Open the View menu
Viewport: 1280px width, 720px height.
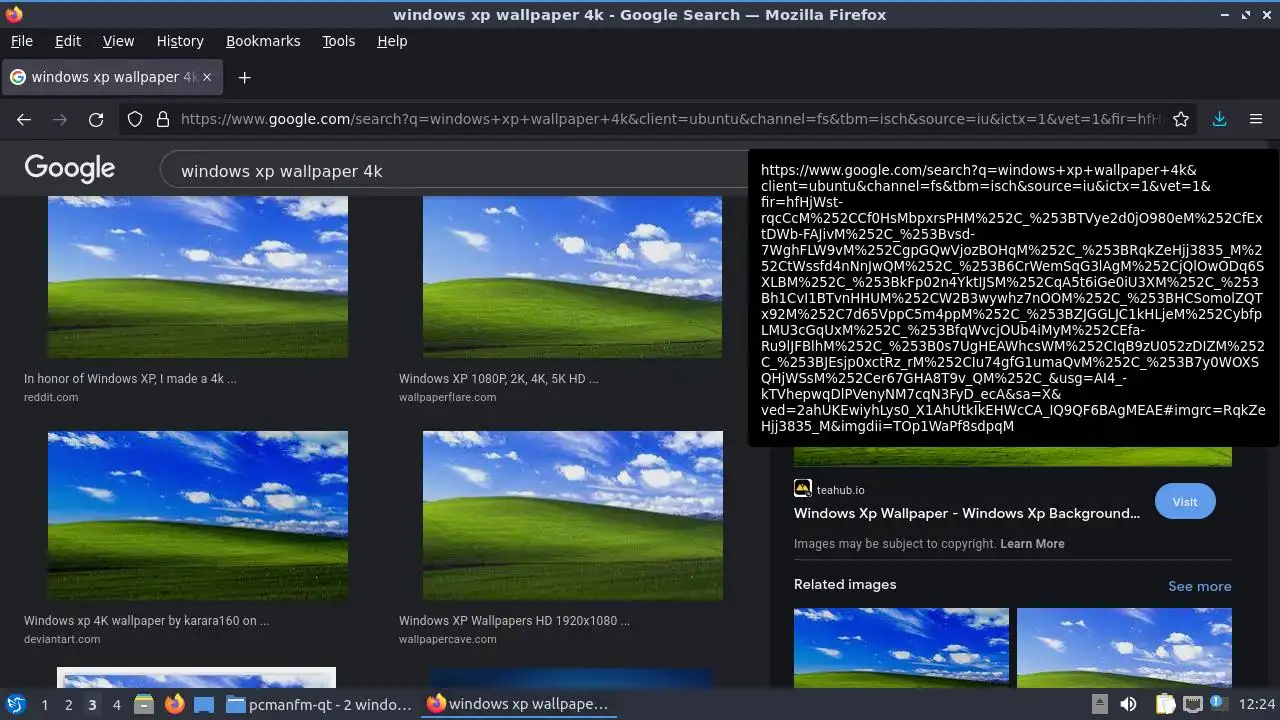118,41
